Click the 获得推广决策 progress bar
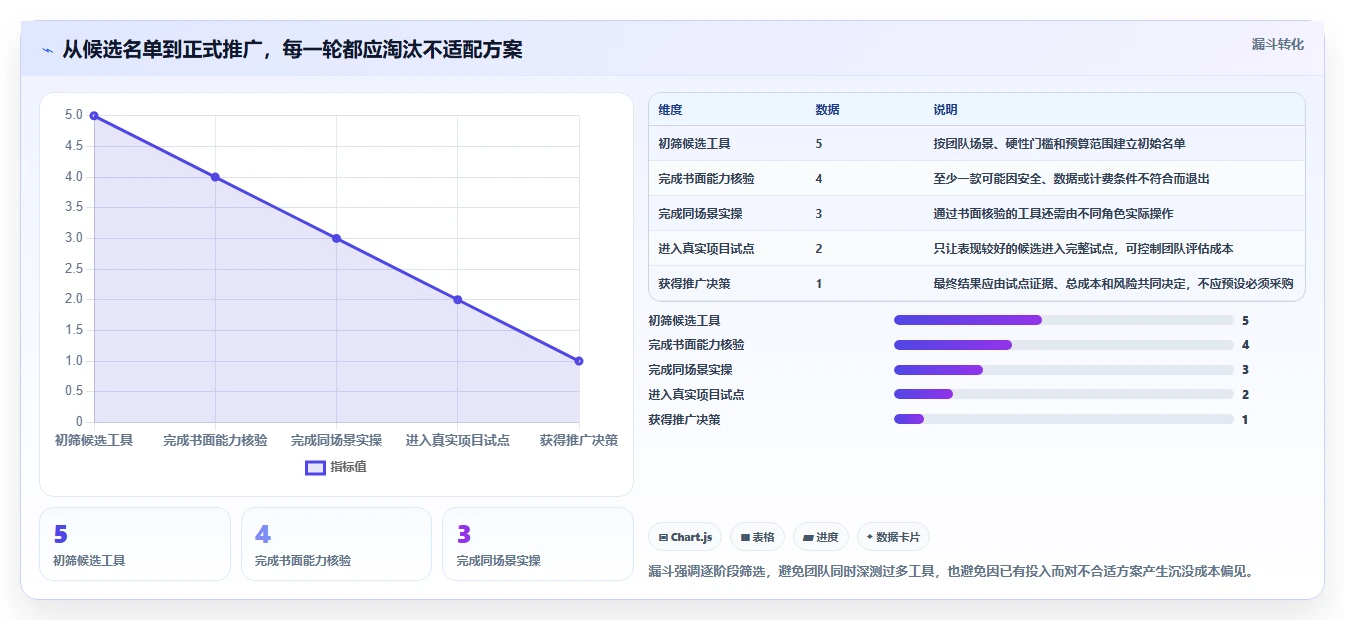 click(1064, 419)
